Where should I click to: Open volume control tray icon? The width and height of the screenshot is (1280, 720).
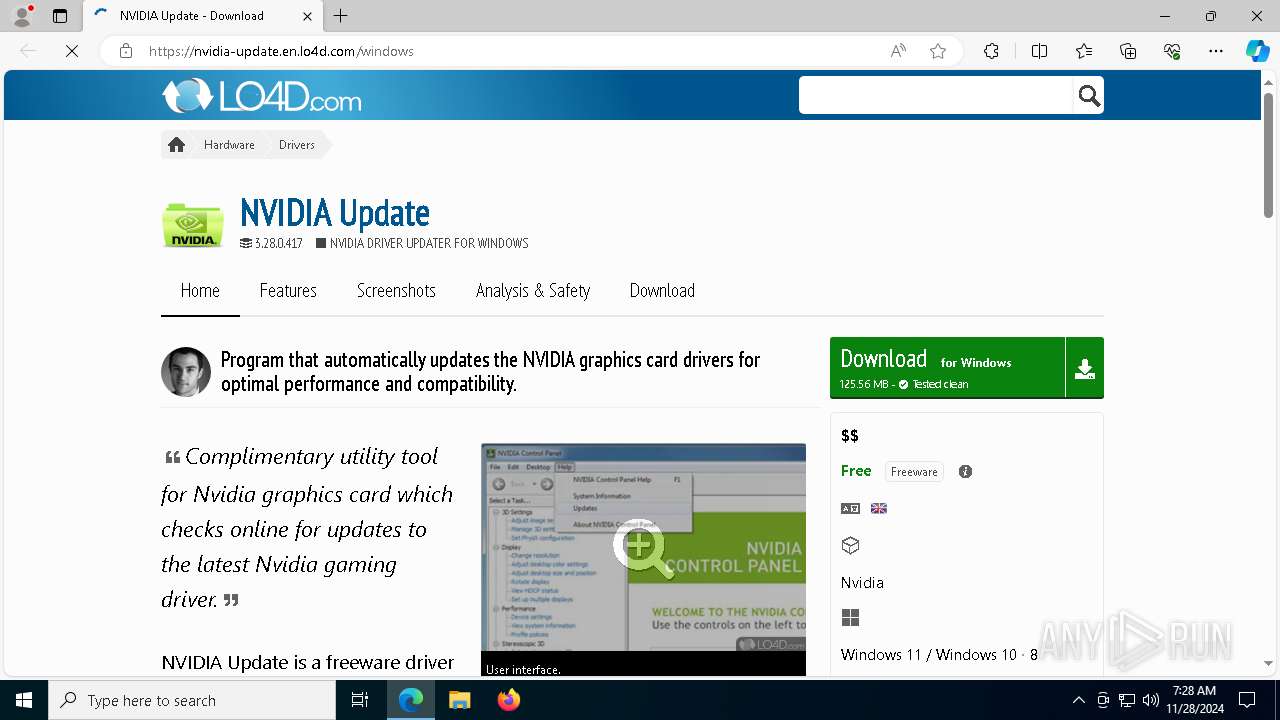(1150, 700)
